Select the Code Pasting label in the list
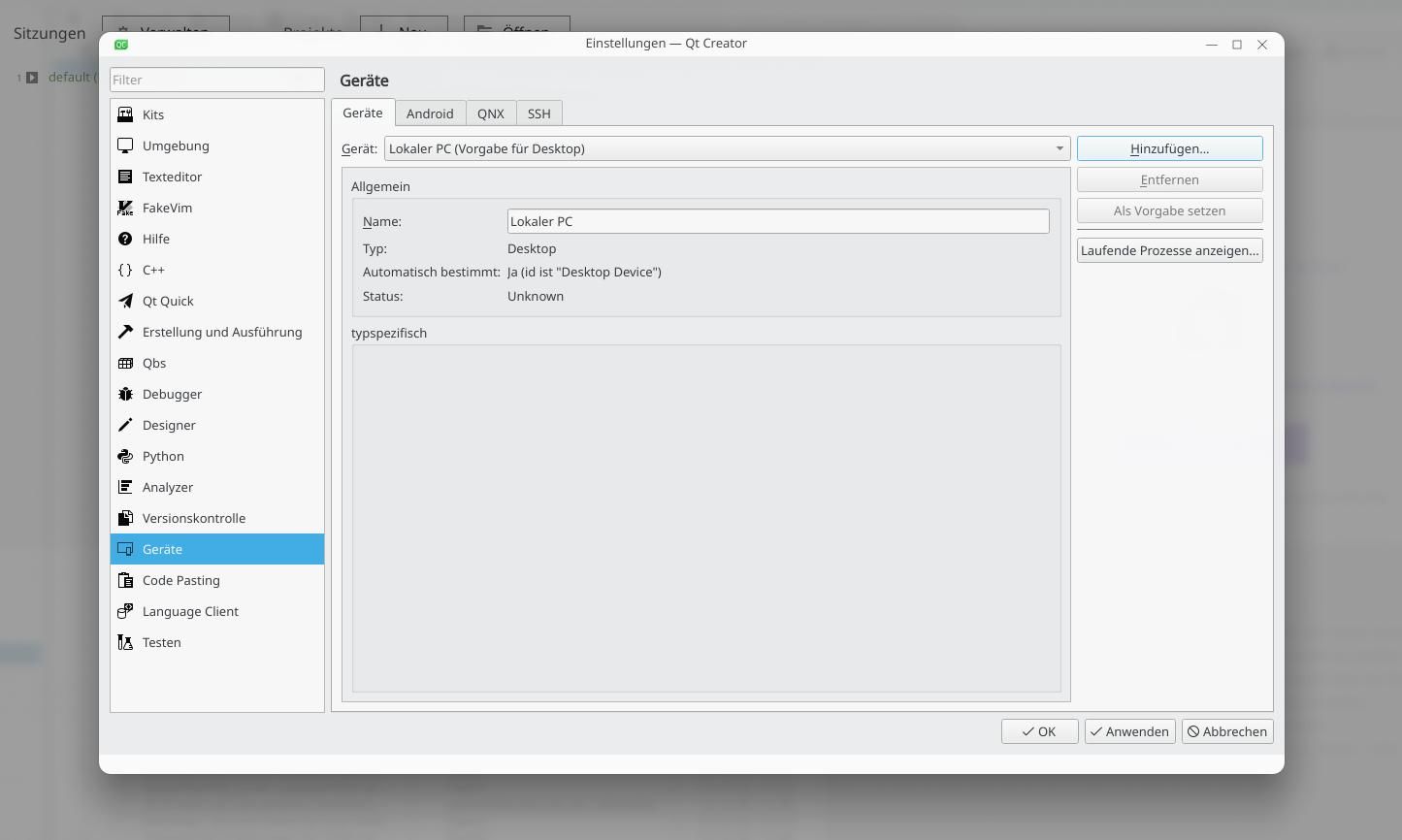The image size is (1402, 840). point(181,580)
